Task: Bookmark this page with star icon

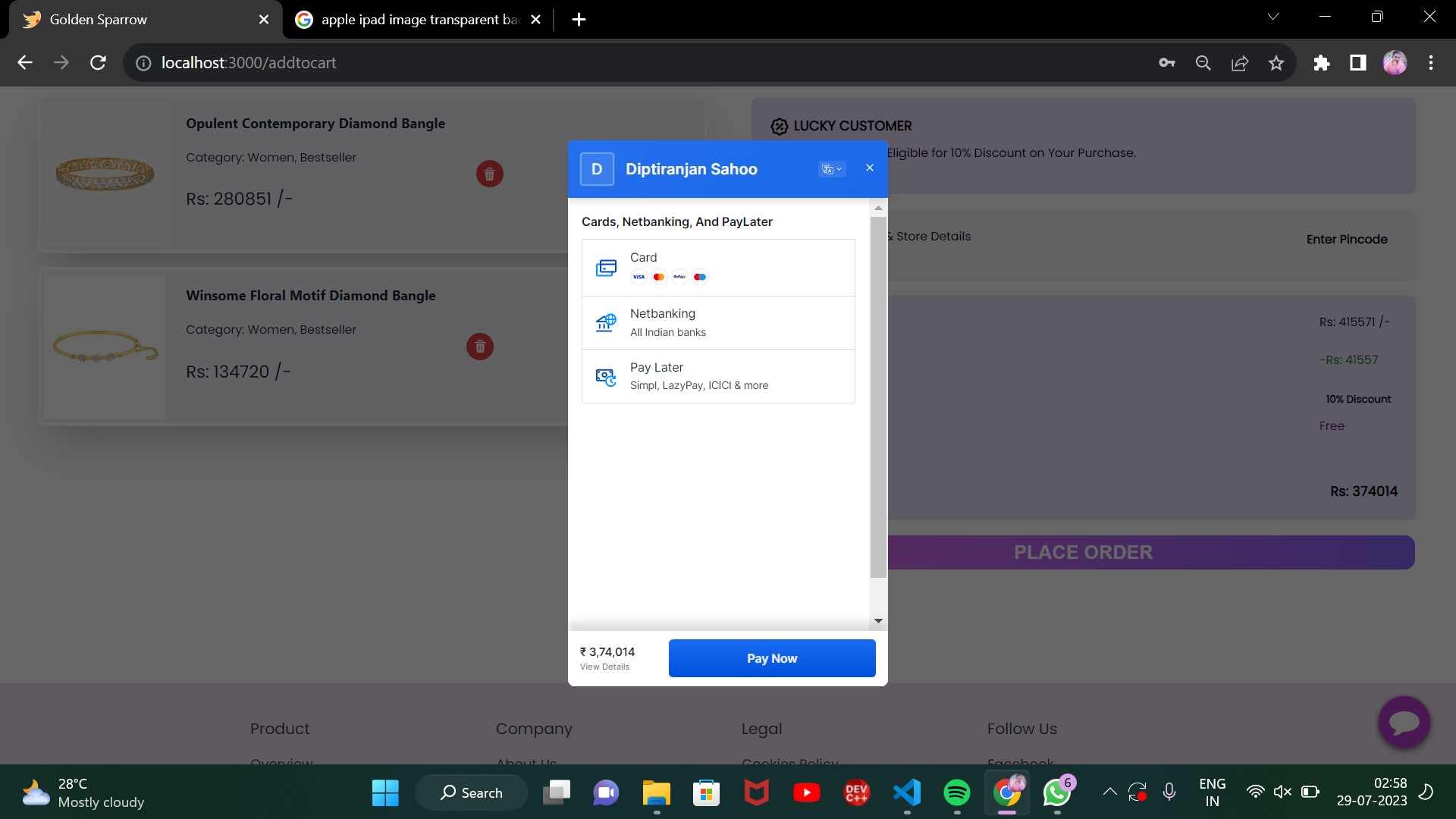Action: point(1276,63)
